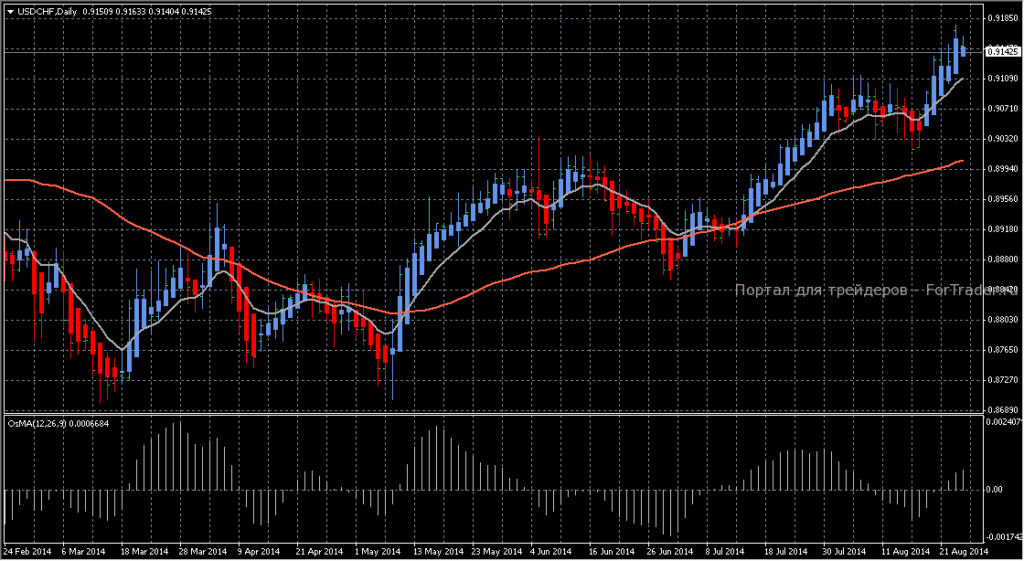Click the 21 Aug 2014 date label

pos(964,552)
